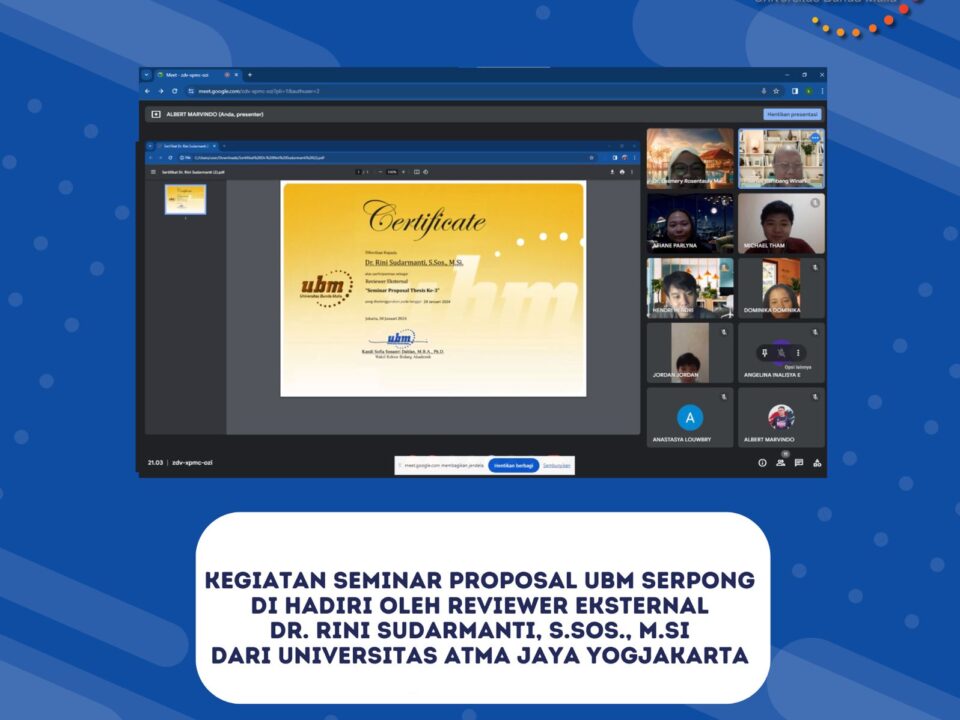
Task: Open options dots on top-right video tile
Action: (x=815, y=138)
